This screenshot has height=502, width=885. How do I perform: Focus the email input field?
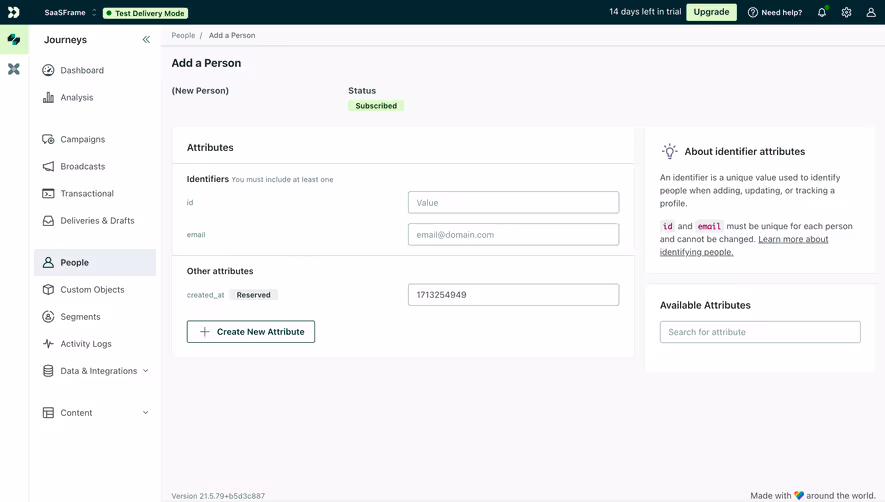513,234
